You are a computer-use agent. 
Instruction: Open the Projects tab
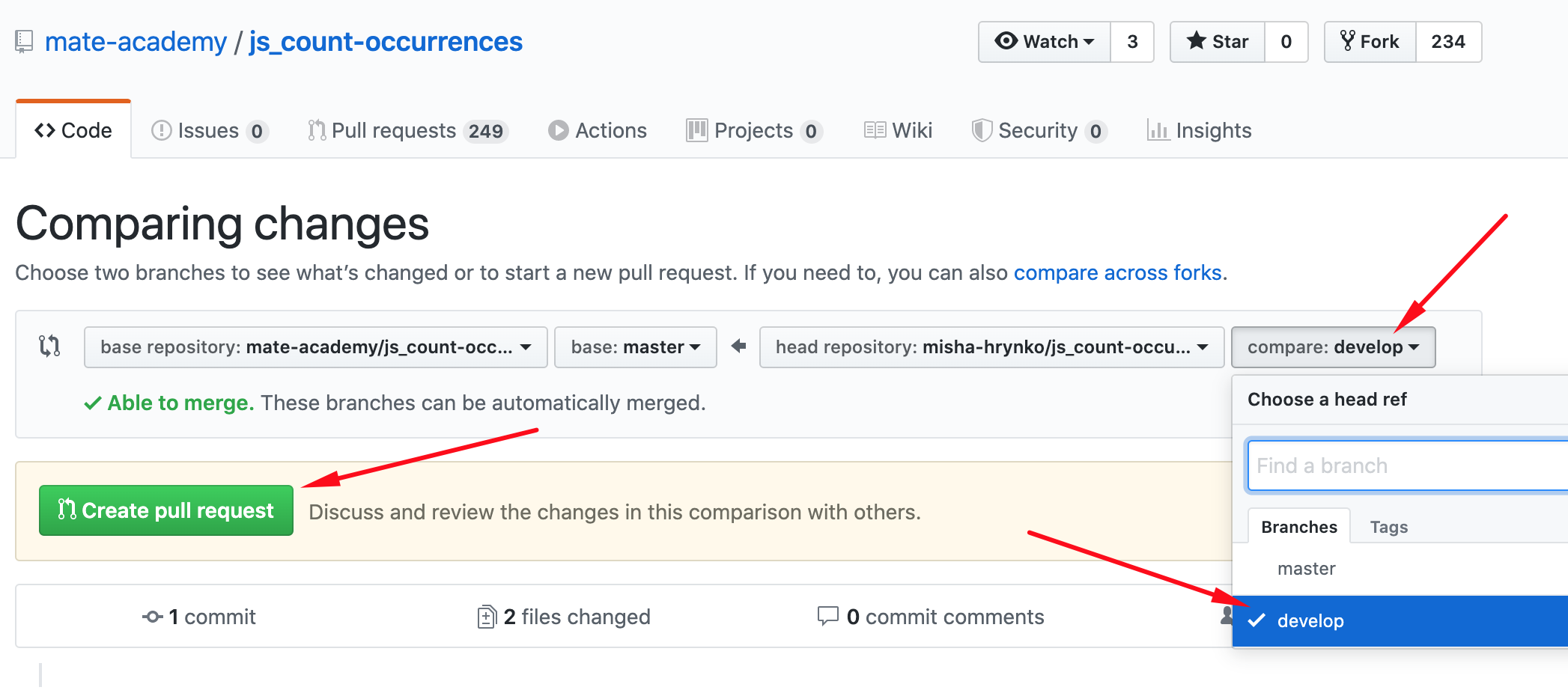755,131
